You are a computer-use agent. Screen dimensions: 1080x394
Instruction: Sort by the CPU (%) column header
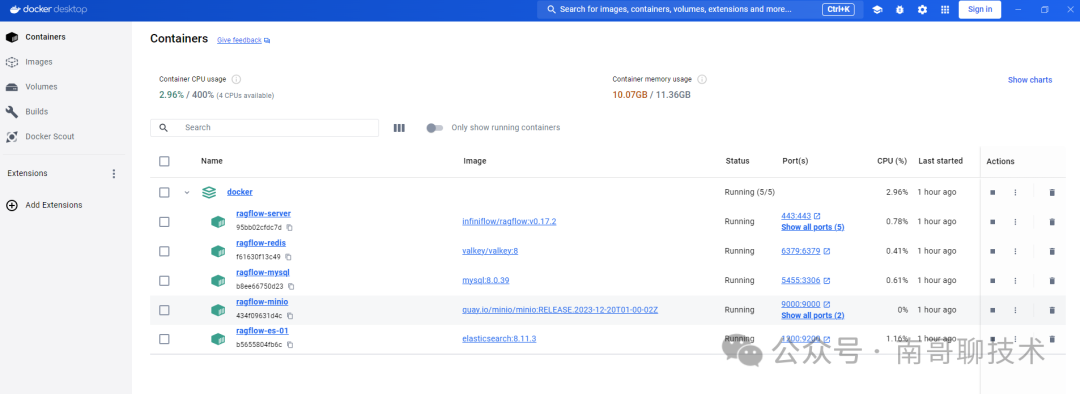tap(891, 161)
